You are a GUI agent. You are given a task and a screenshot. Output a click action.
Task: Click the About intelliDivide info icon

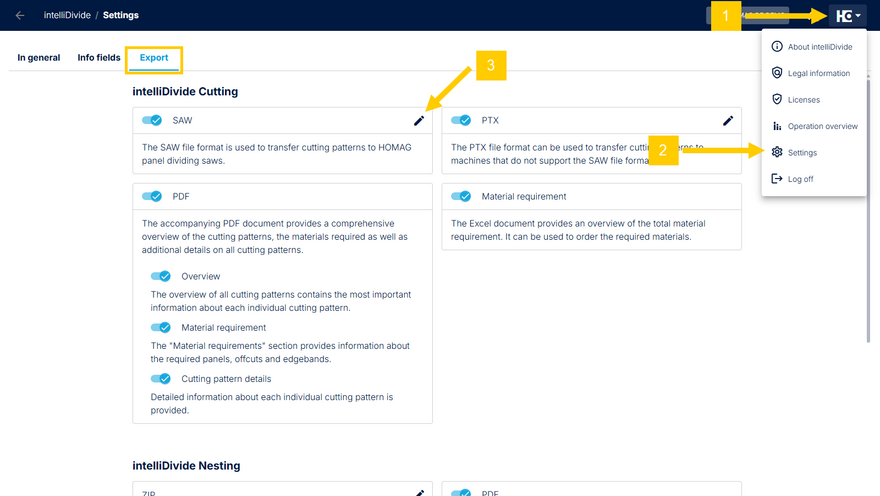click(x=777, y=47)
